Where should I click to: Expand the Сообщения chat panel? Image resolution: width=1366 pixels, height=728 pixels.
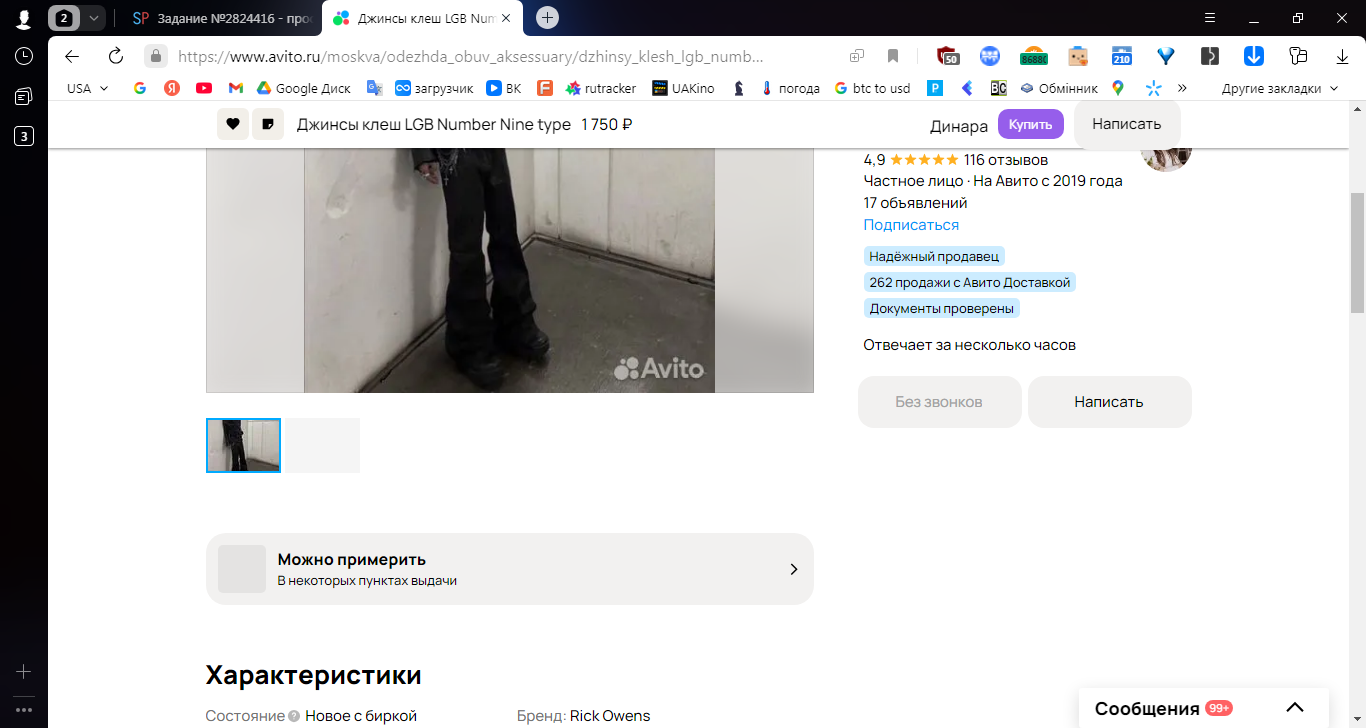1295,708
